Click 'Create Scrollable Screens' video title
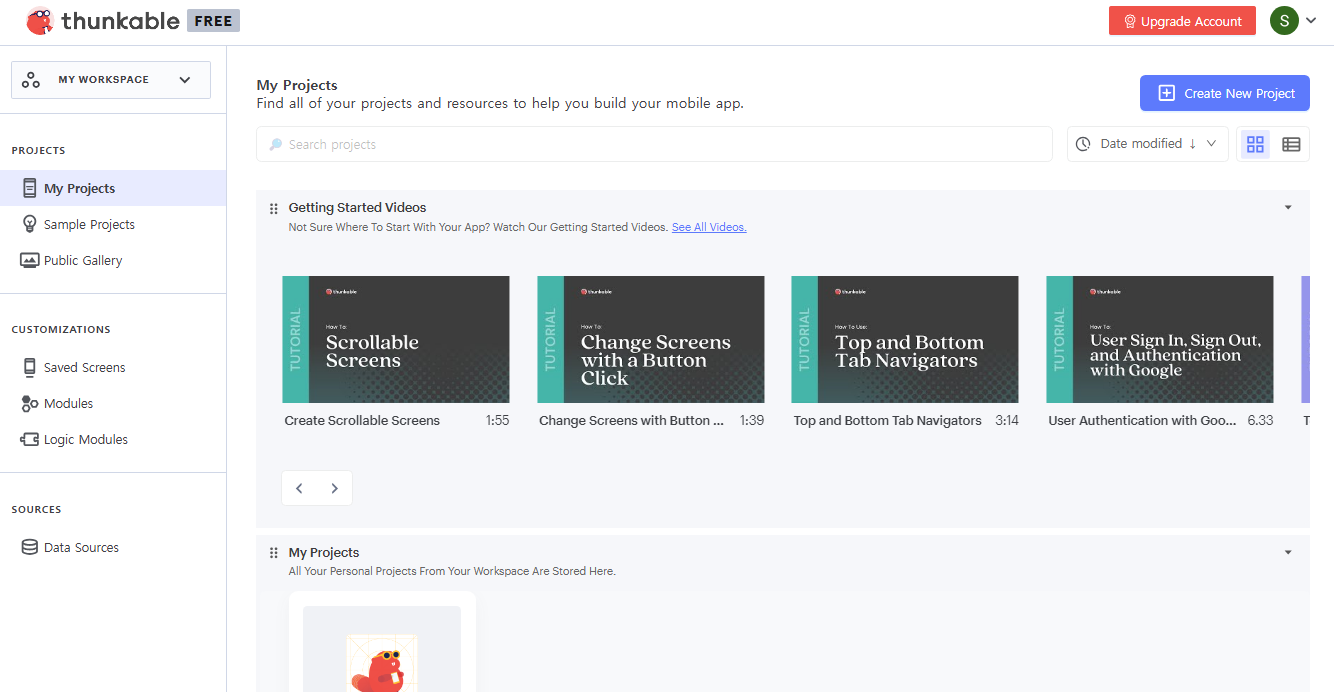This screenshot has height=692, width=1334. 362,421
